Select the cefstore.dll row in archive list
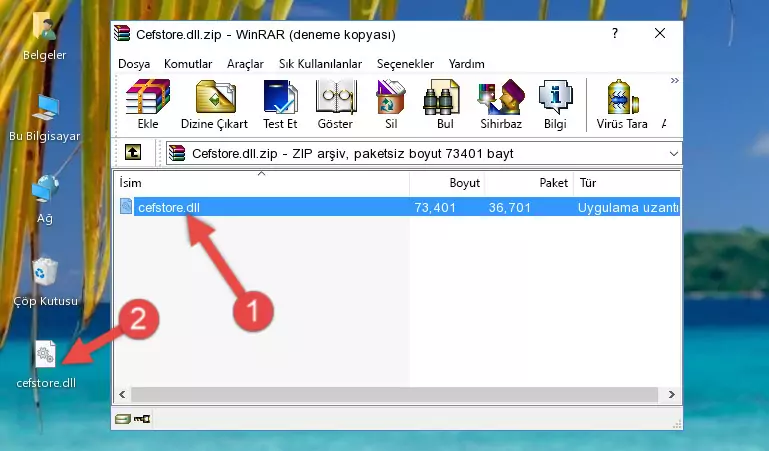769x451 pixels. pyautogui.click(x=398, y=207)
